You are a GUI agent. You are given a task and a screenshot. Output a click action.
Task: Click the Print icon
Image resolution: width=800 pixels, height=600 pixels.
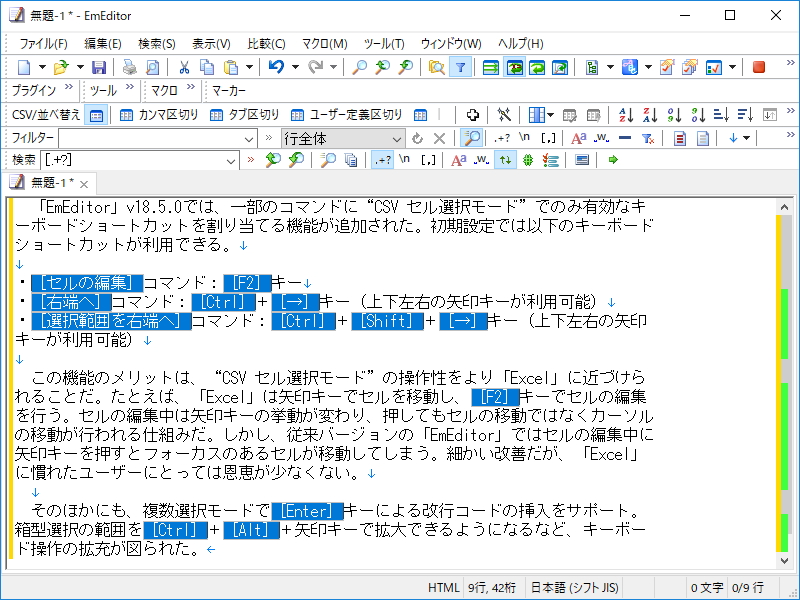pos(130,67)
